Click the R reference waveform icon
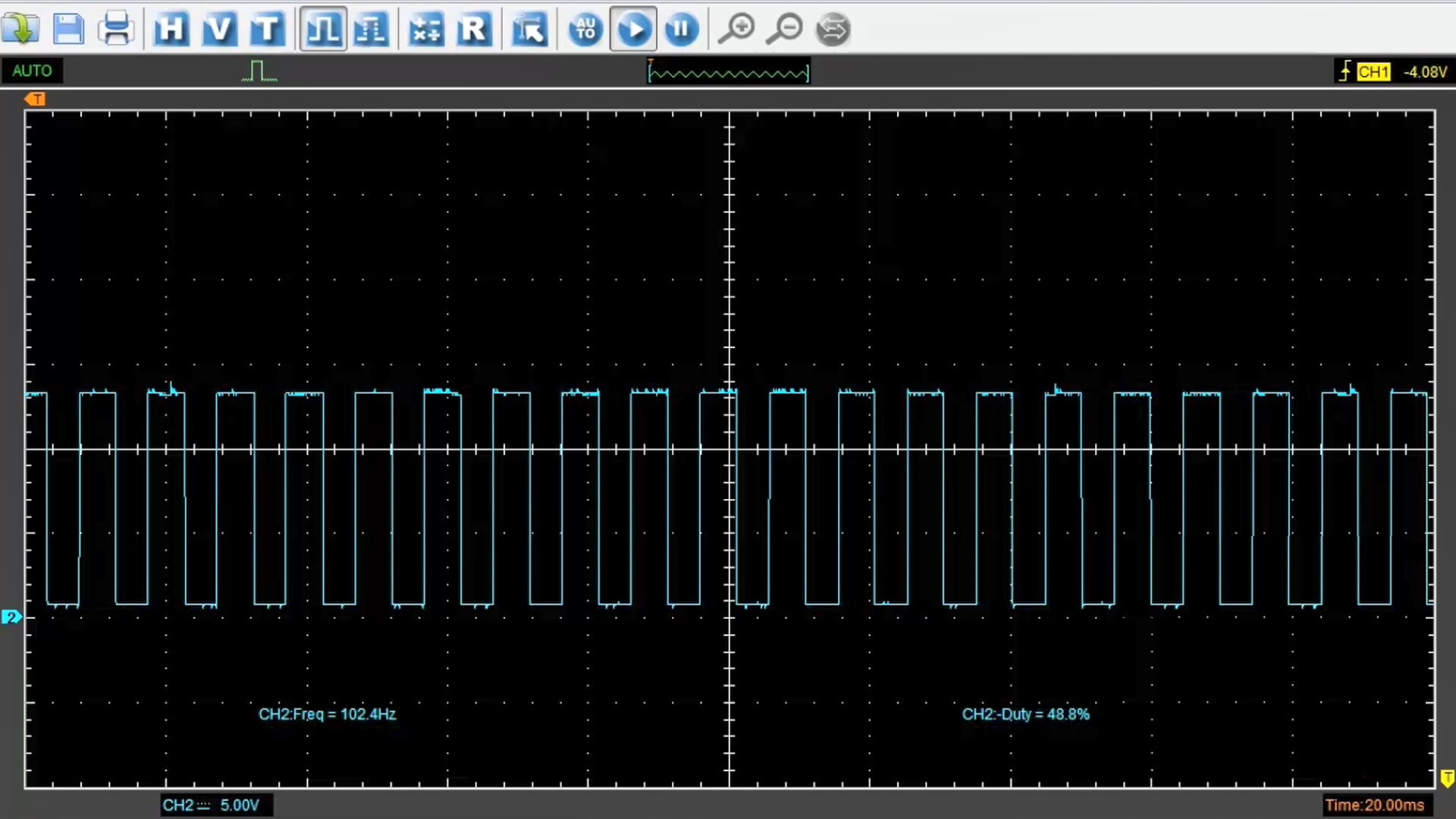 (474, 29)
